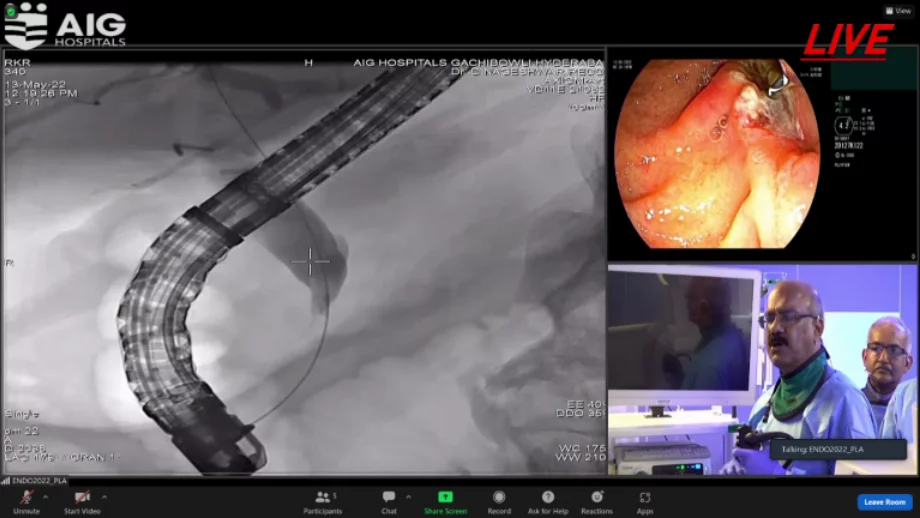Screen dimensions: 920x518
Task: Open the Participants panel
Action: [x=322, y=500]
